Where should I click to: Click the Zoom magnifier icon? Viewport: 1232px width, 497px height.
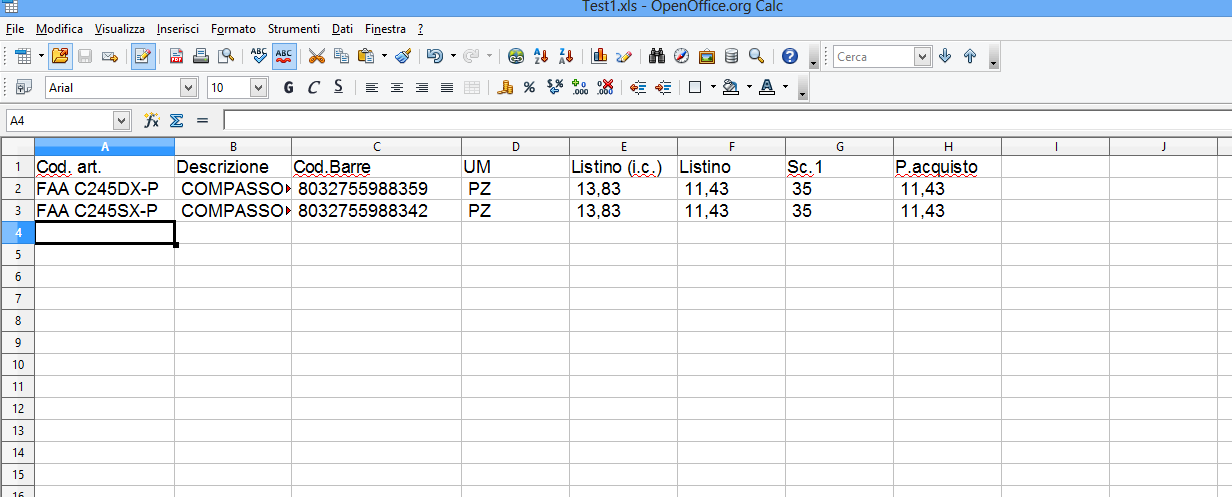coord(757,57)
